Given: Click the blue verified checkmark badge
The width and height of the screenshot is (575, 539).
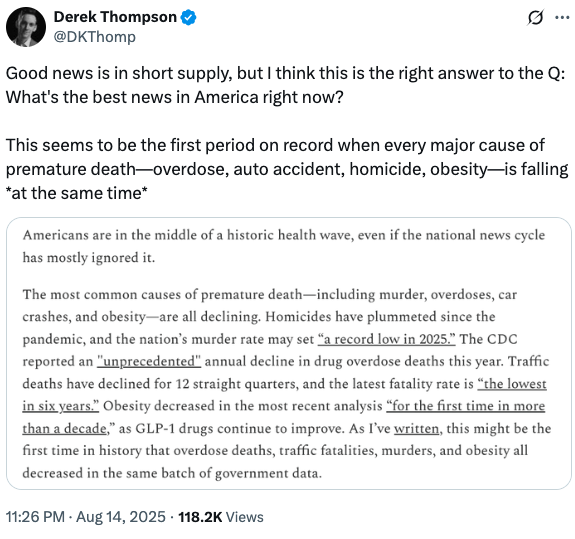Looking at the screenshot, I should [188, 17].
